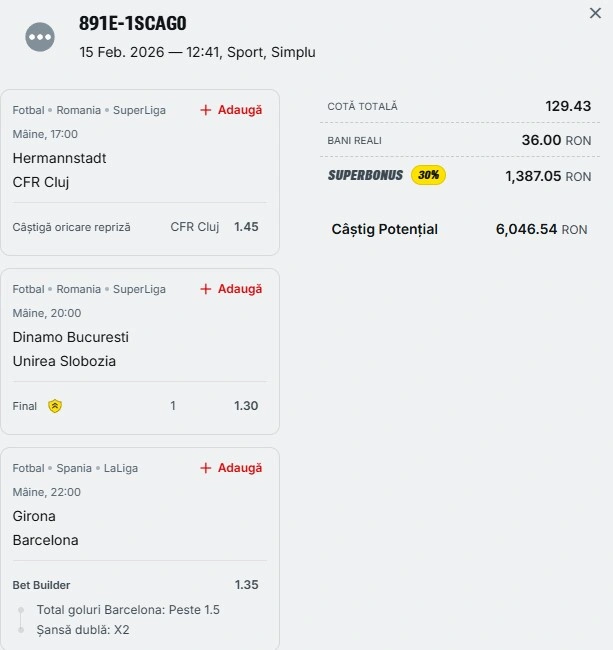Click the three-dots avatar icon
Screen dimensions: 613x650
40,37
